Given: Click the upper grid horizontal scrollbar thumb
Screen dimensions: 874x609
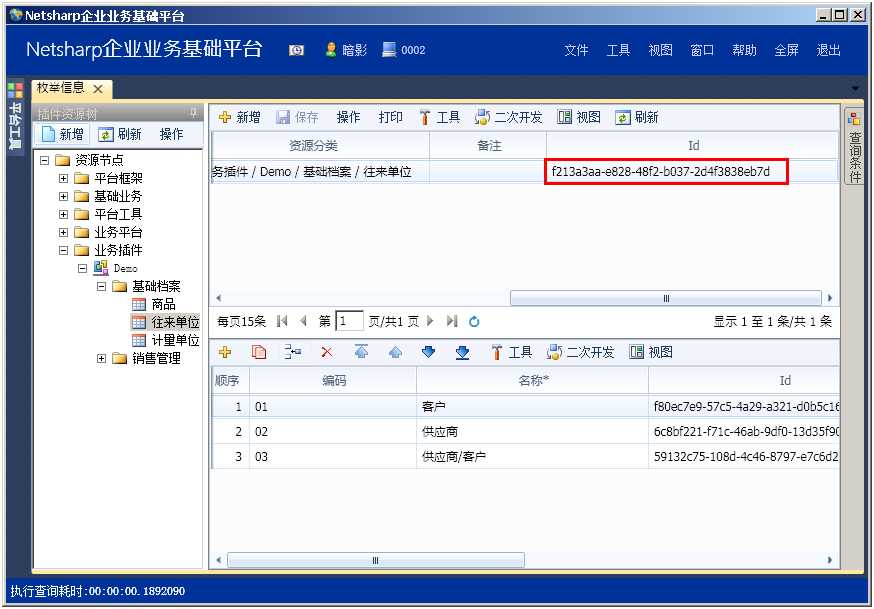Looking at the screenshot, I should (666, 298).
